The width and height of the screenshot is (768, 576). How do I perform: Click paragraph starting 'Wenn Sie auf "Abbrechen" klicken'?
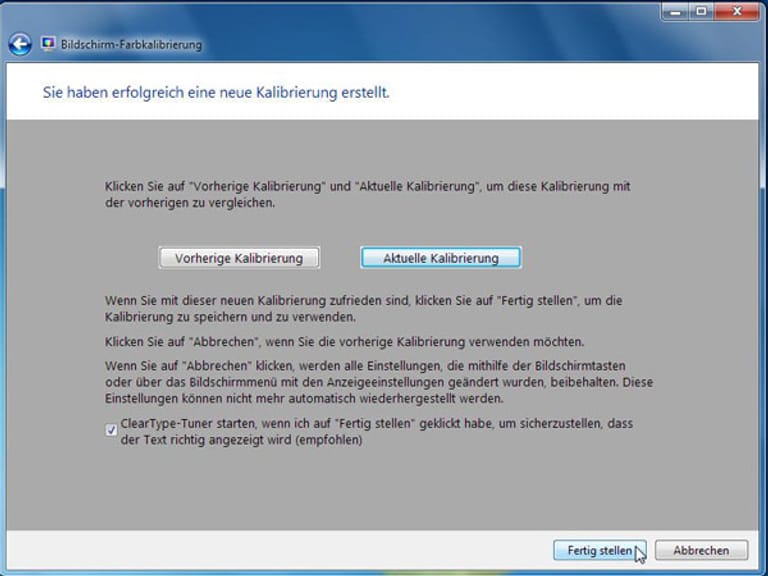[379, 382]
